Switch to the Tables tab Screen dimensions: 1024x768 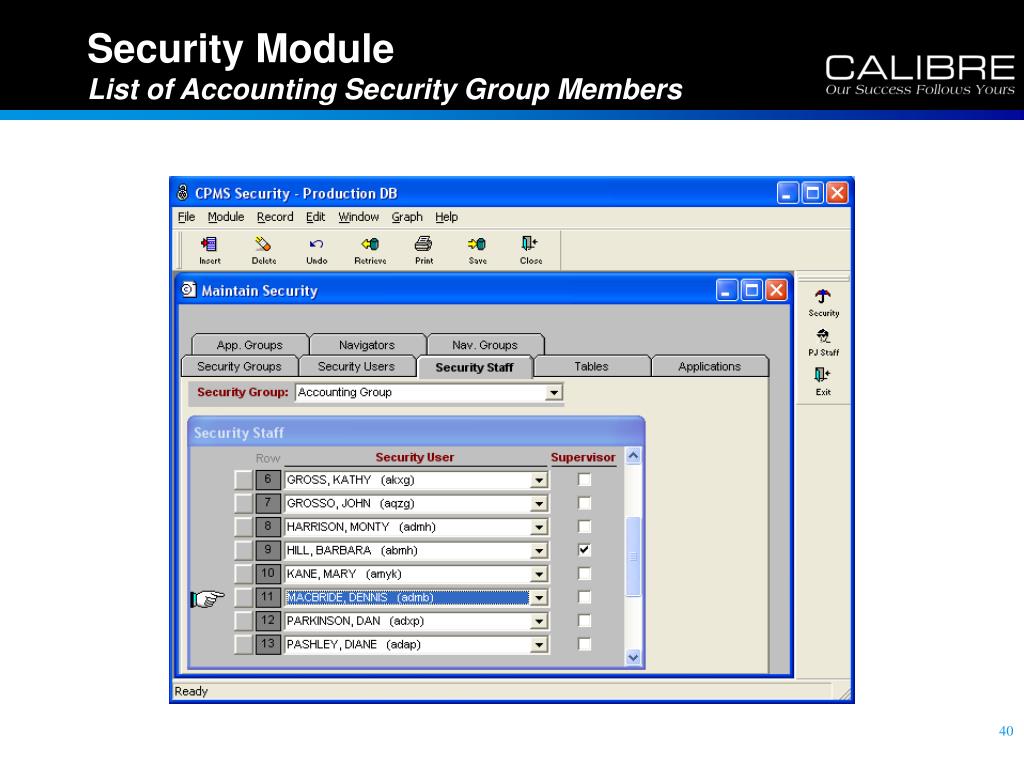tap(592, 366)
